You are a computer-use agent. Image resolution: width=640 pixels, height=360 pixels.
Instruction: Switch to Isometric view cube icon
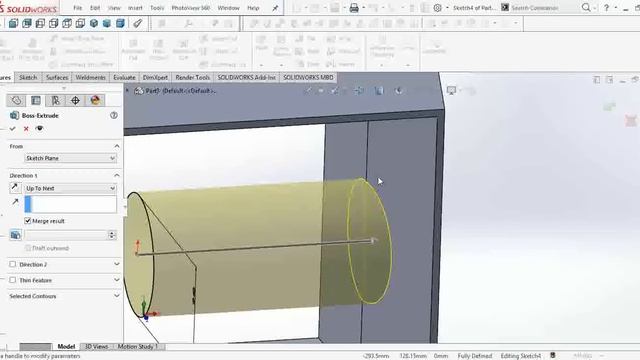(94, 23)
